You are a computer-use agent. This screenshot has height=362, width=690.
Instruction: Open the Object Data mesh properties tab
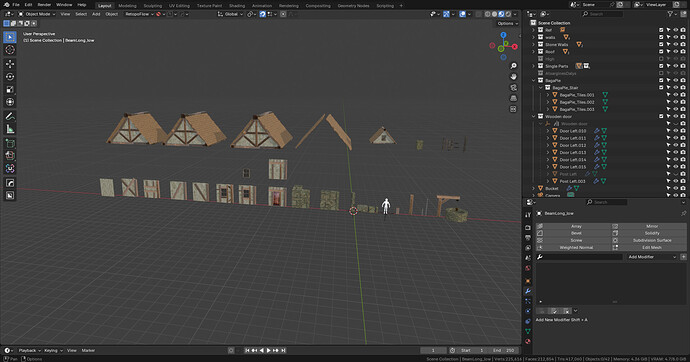click(x=528, y=331)
